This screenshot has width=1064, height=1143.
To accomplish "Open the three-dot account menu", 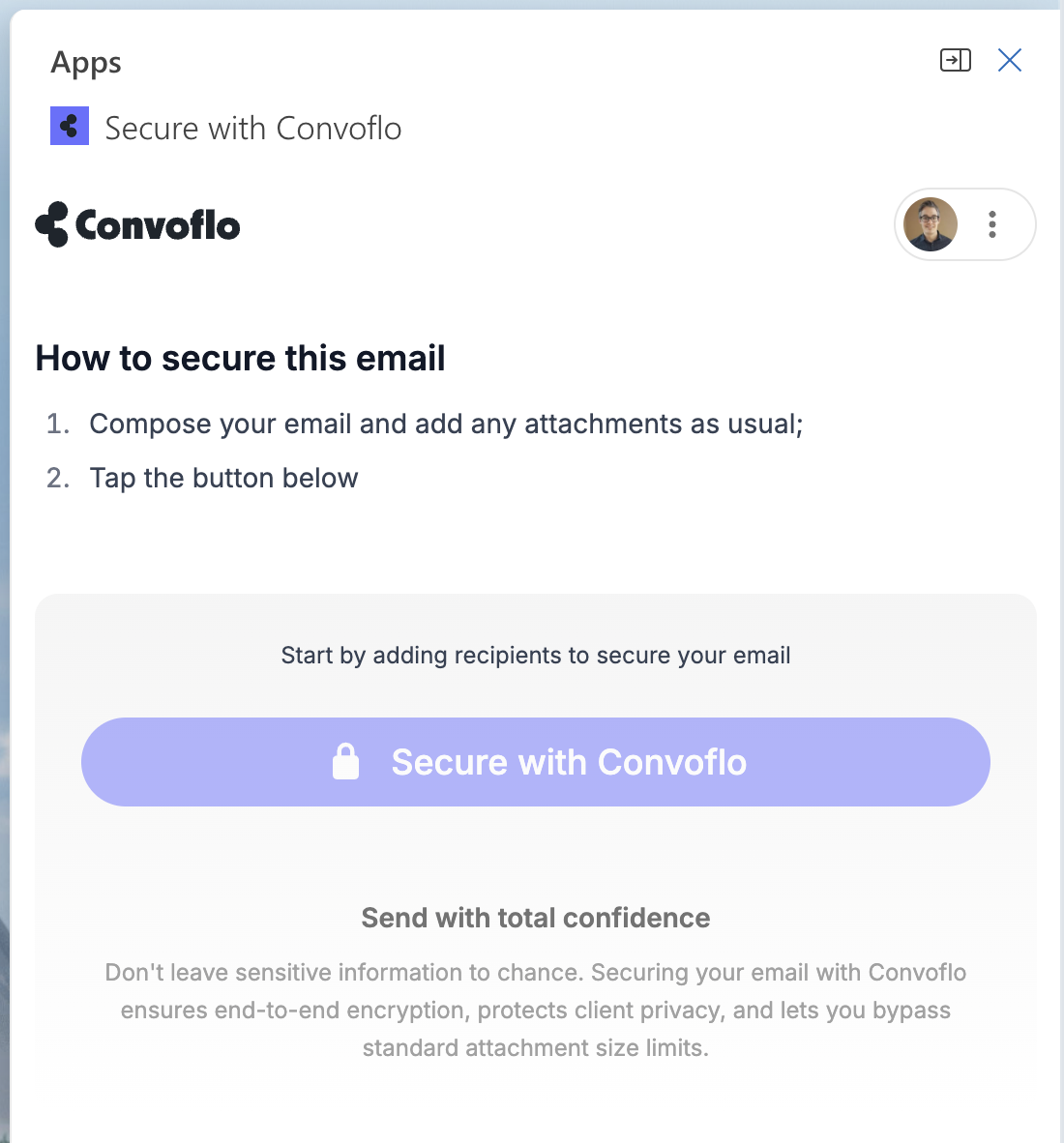I will click(x=992, y=224).
